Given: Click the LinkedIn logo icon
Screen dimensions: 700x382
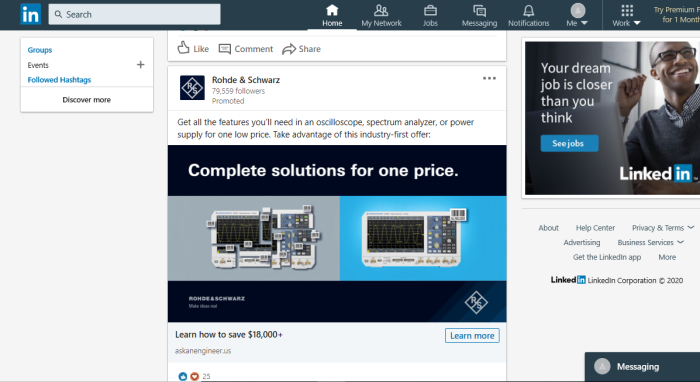Looking at the screenshot, I should [30, 14].
